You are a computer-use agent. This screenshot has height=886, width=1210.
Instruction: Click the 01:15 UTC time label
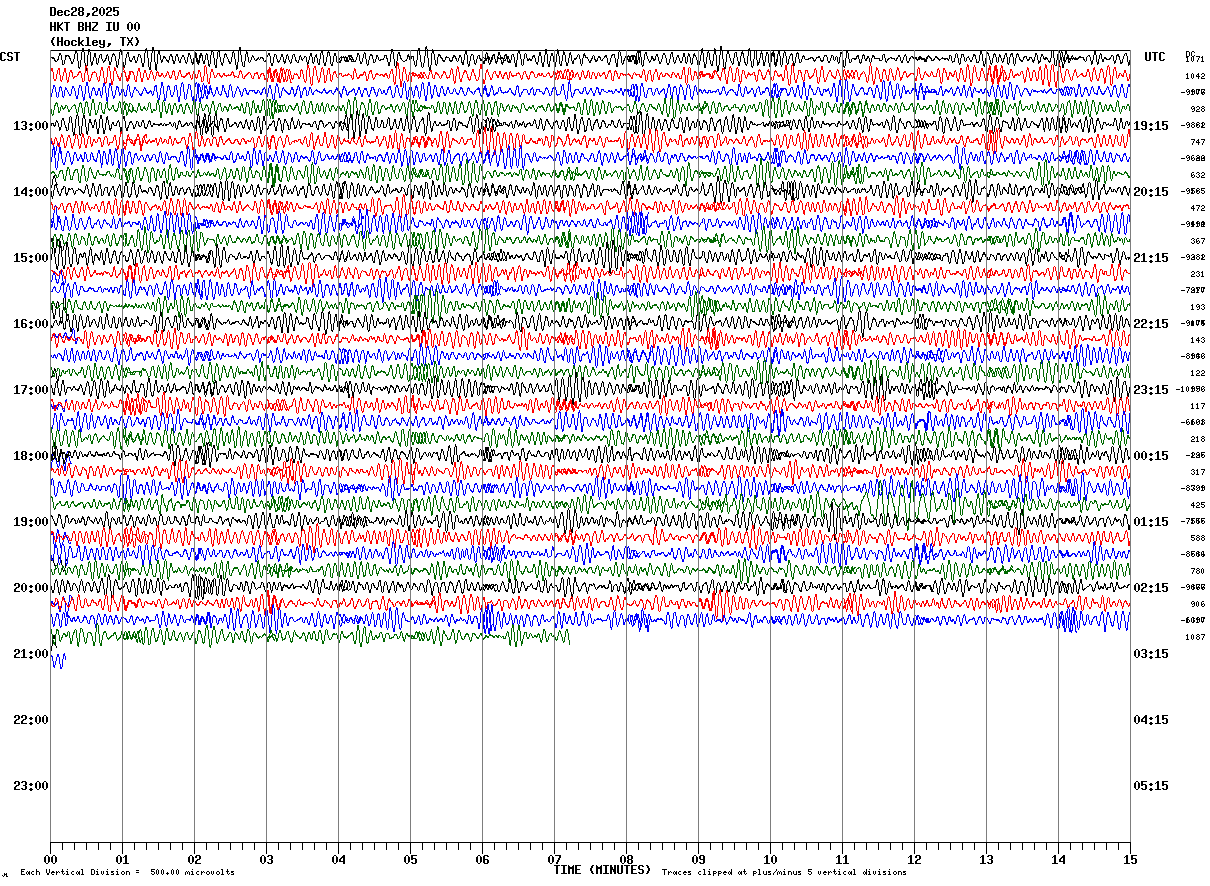pyautogui.click(x=1151, y=522)
